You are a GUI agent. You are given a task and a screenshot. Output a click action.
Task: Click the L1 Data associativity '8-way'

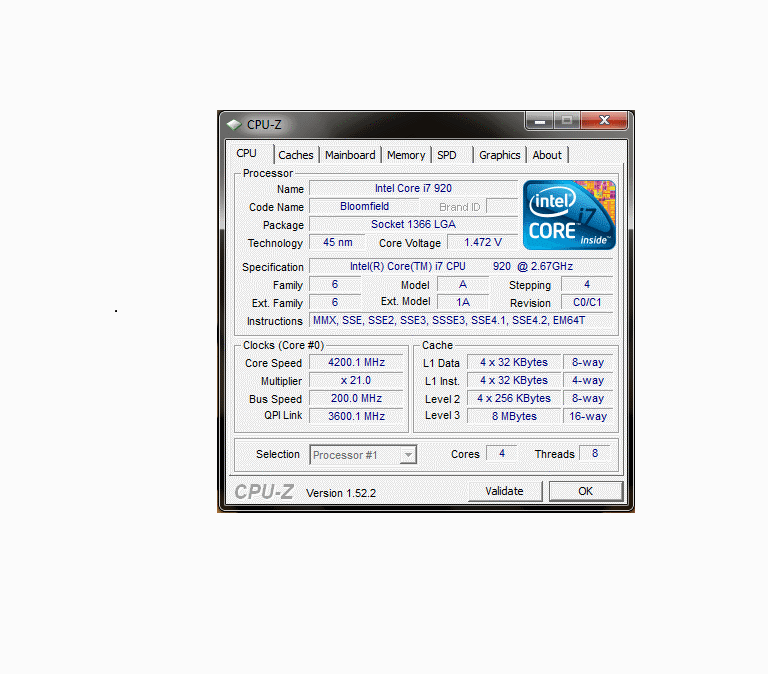(x=588, y=362)
